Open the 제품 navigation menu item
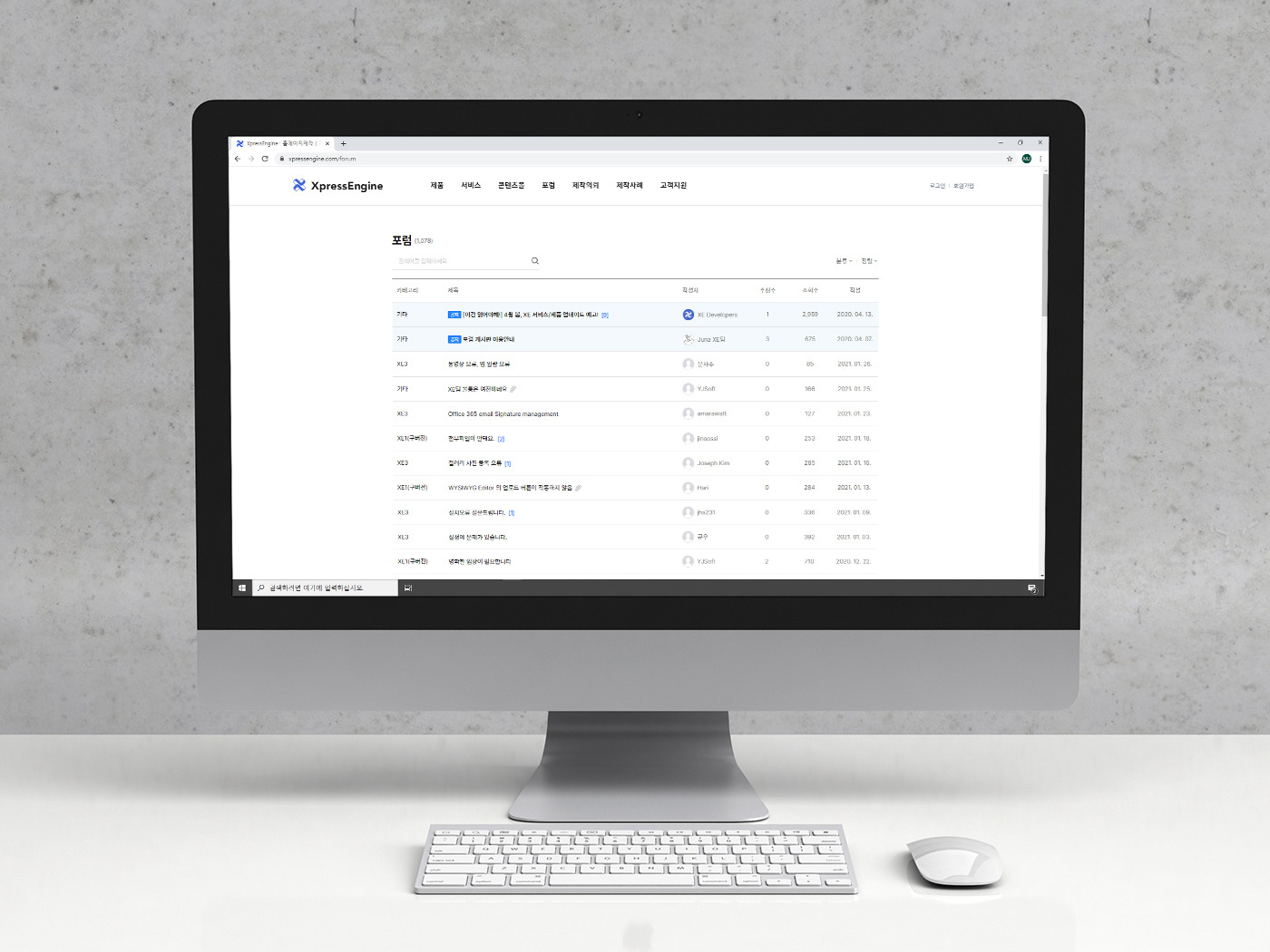Viewport: 1270px width, 952px height. coord(436,186)
